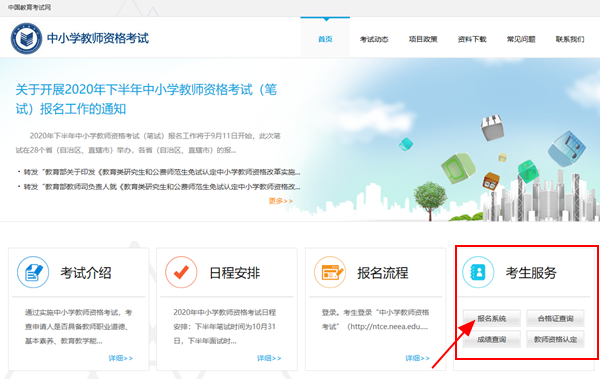Click the orange 更多>> link
The image size is (600, 379).
280,201
